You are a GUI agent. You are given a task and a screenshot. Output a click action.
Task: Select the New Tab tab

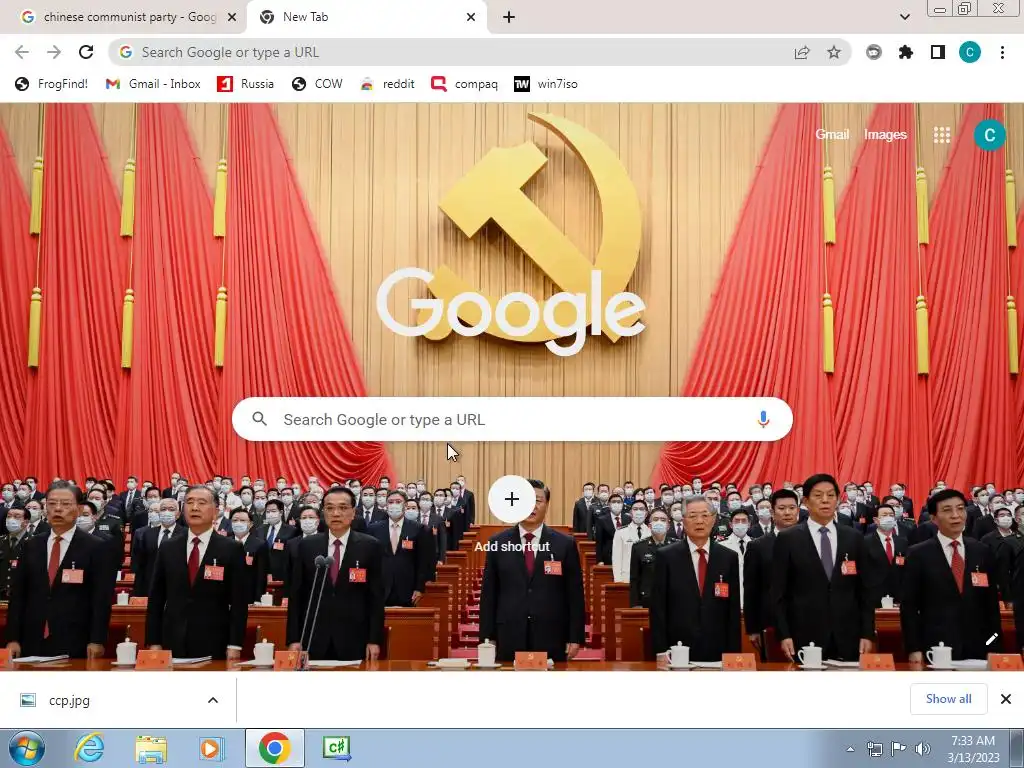[x=366, y=17]
